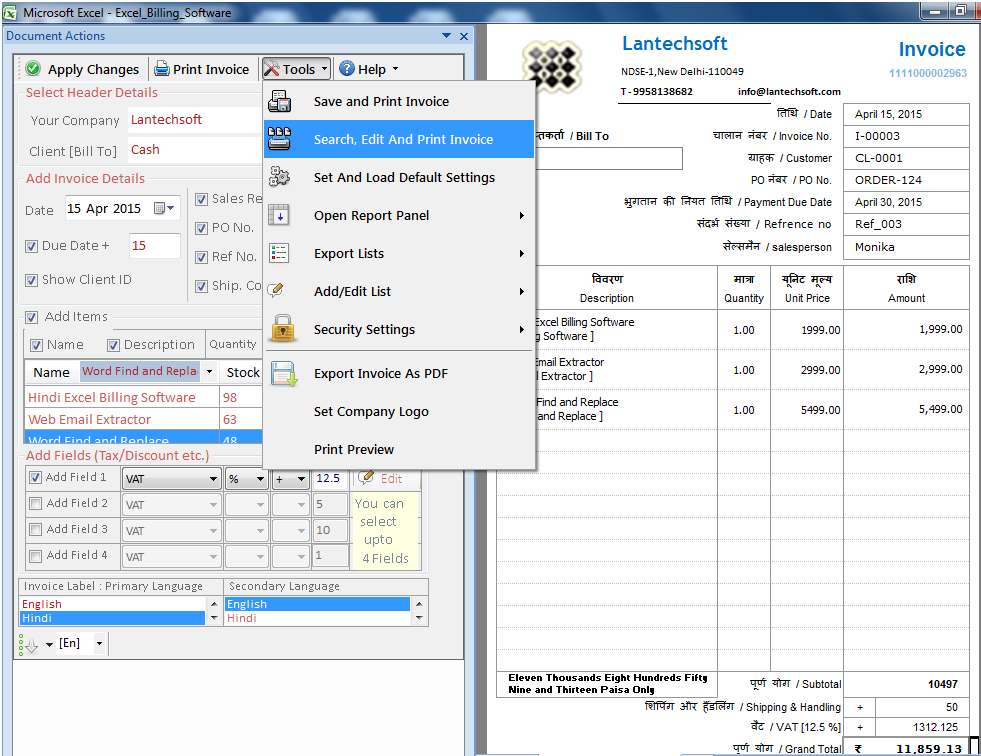Screen dimensions: 981x756
Task: Choose Print Preview
Action: pyautogui.click(x=399, y=449)
